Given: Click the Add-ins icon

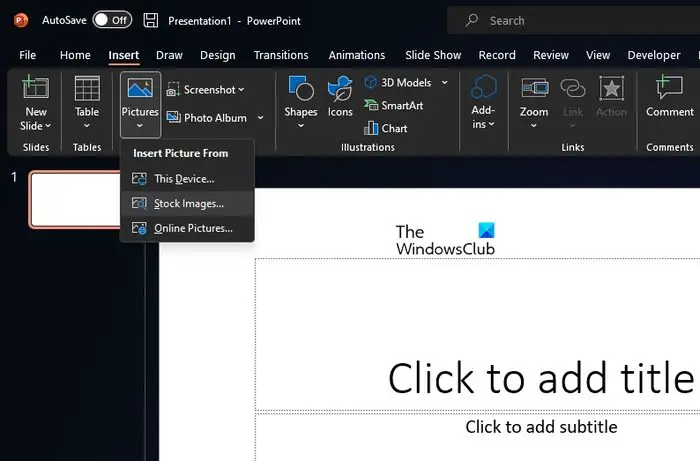Looking at the screenshot, I should pos(483,87).
